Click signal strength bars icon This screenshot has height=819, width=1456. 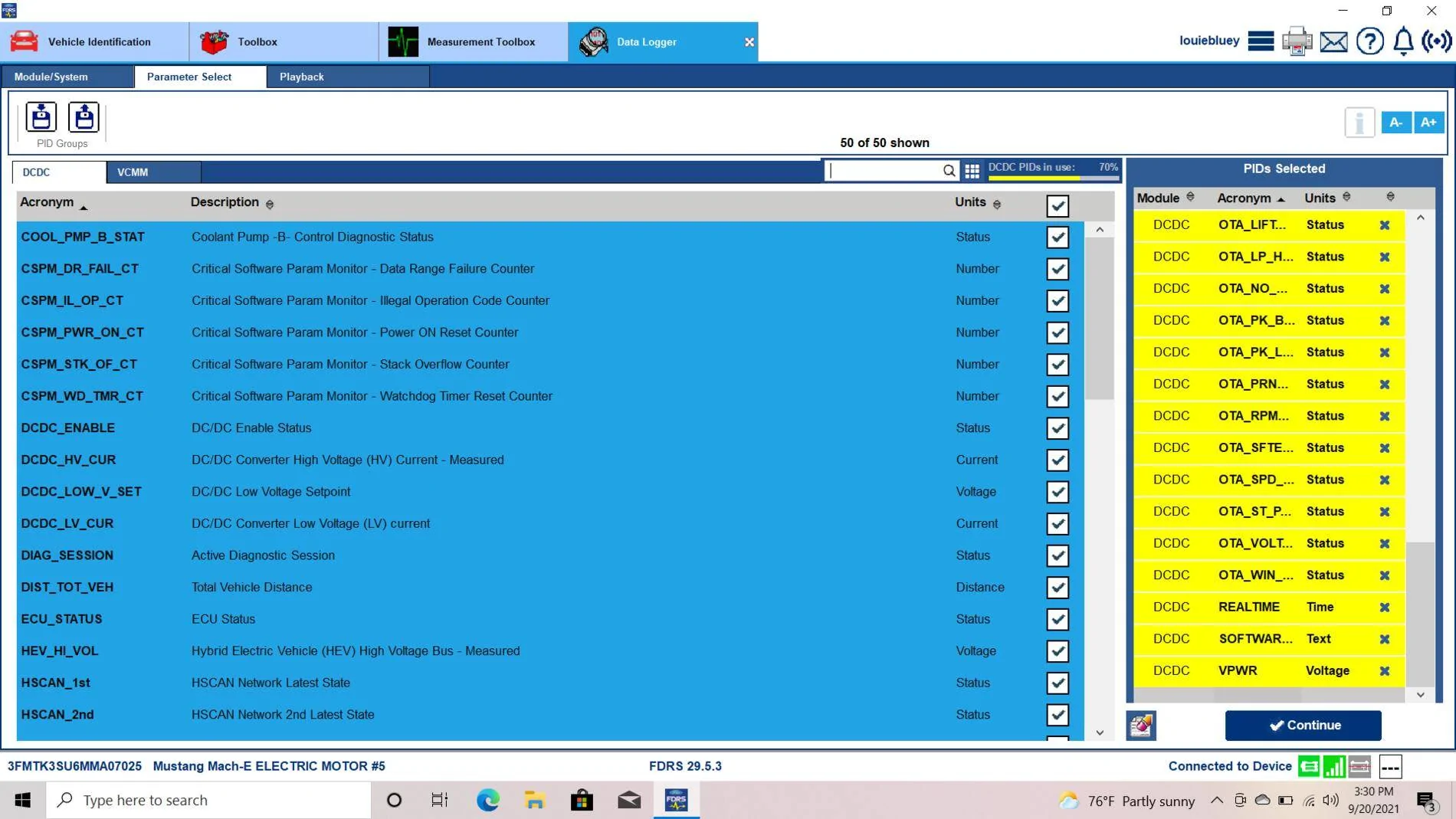pyautogui.click(x=1334, y=766)
